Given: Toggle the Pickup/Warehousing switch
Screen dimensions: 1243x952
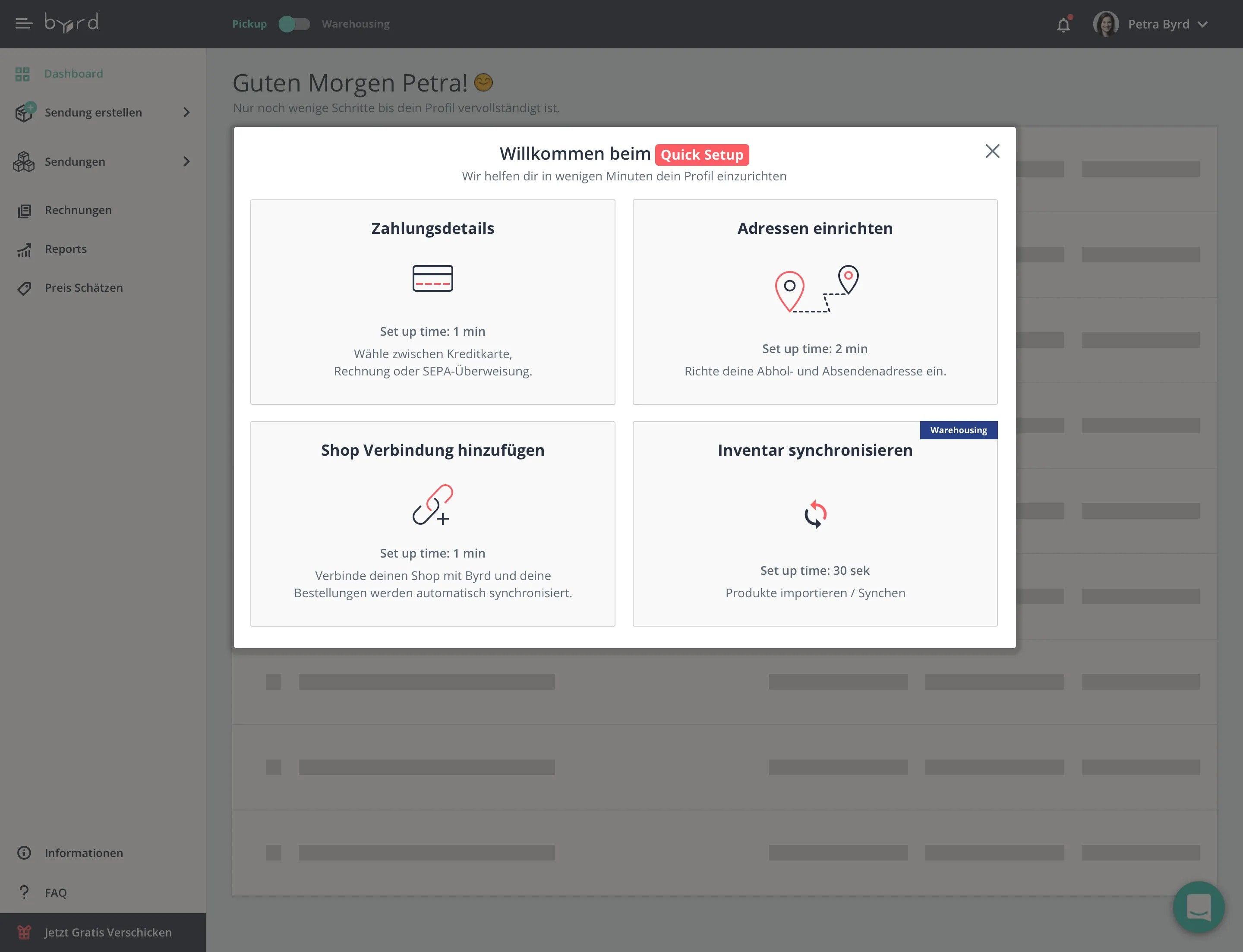Looking at the screenshot, I should (294, 24).
